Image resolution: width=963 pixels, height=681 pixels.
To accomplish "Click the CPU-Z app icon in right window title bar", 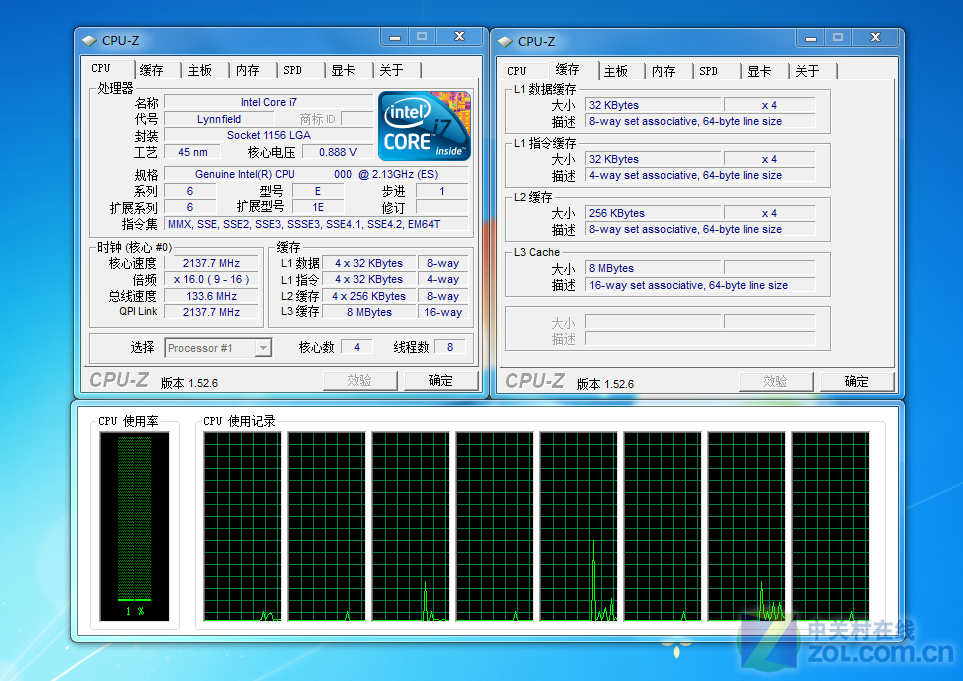I will click(x=505, y=42).
